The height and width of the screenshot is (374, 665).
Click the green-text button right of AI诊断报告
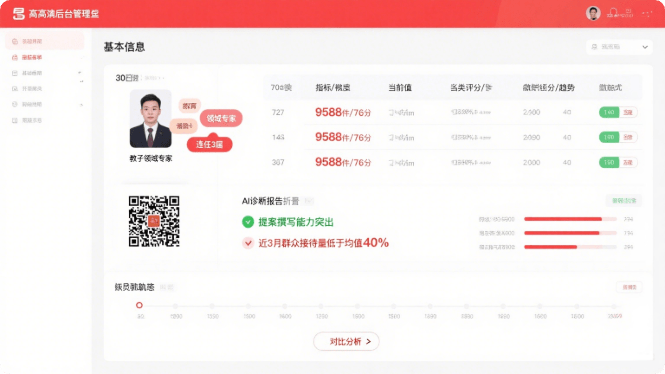click(x=624, y=201)
